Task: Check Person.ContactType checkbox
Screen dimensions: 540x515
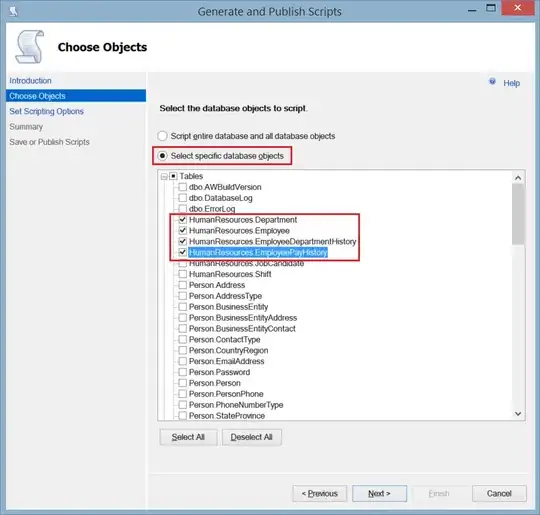Action: point(183,340)
